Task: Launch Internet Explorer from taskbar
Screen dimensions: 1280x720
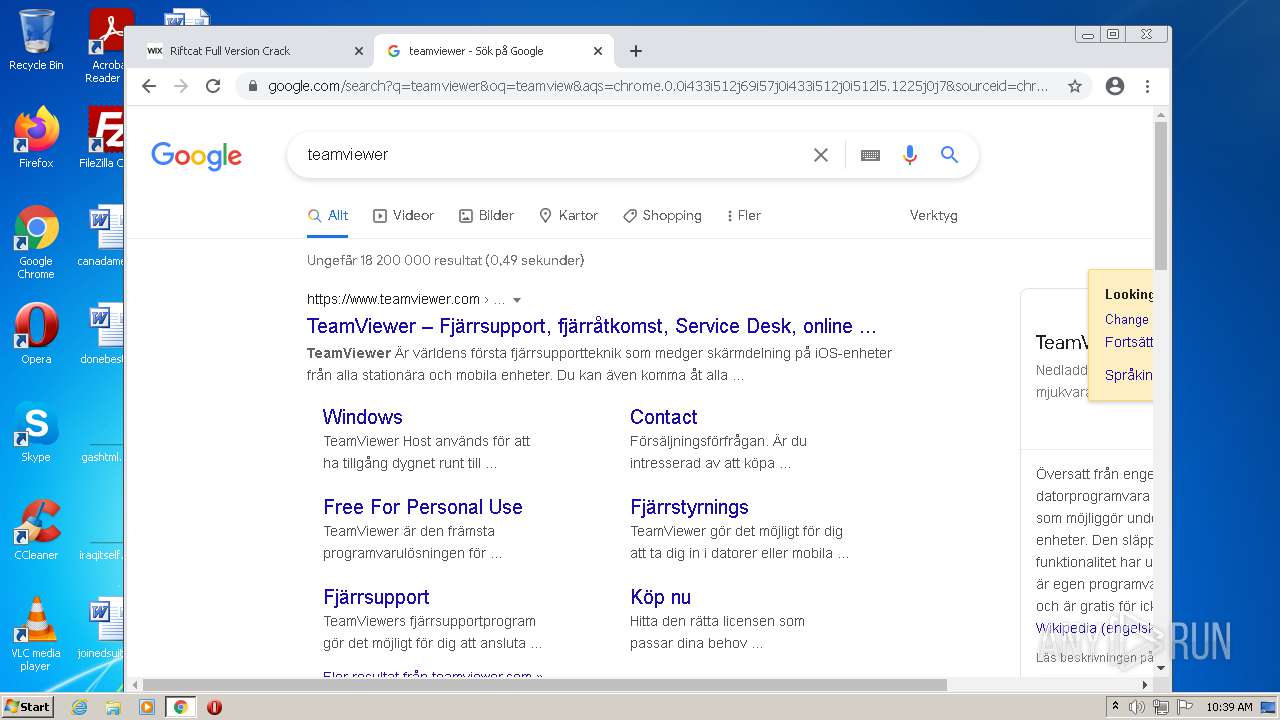Action: 79,707
